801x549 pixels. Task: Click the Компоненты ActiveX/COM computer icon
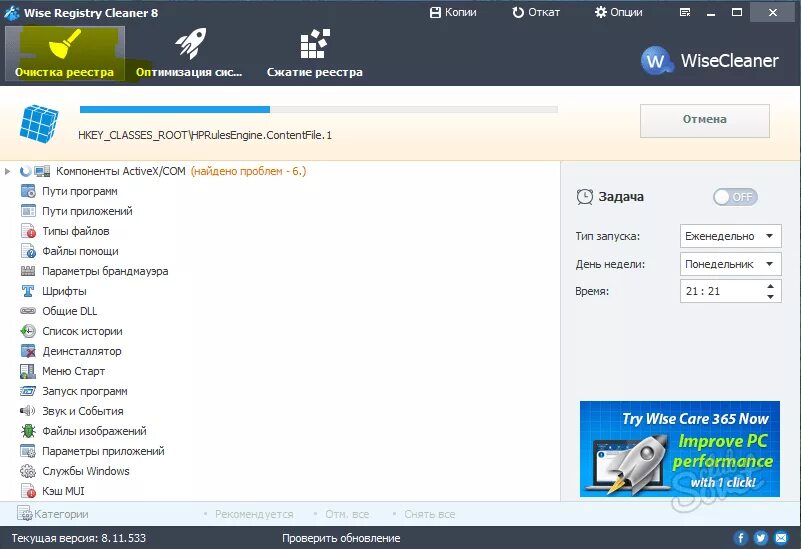[42, 171]
